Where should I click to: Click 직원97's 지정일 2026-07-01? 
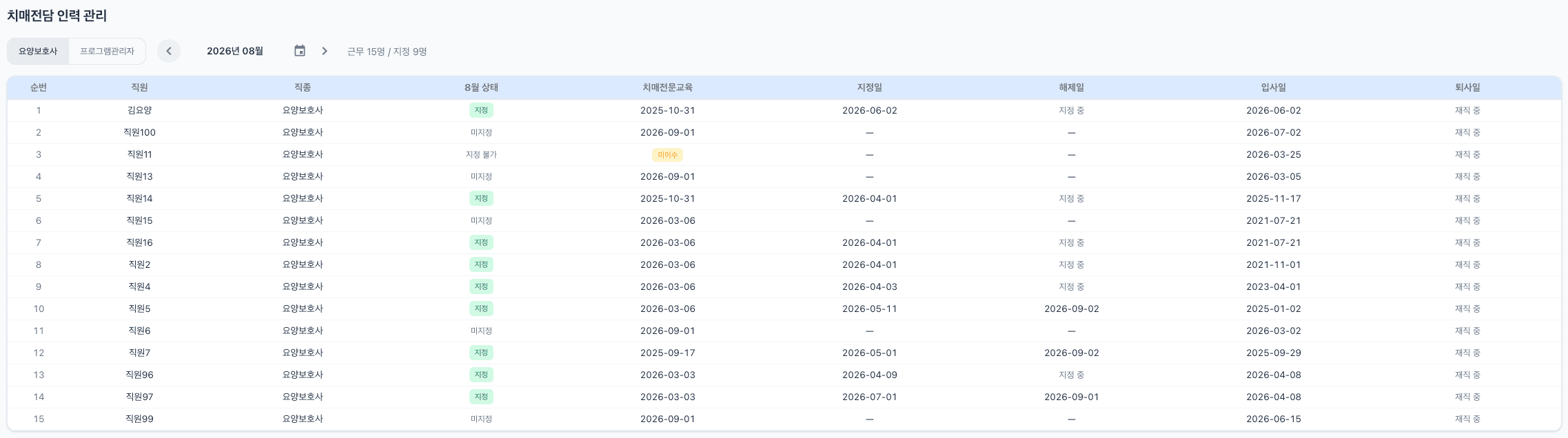tap(869, 397)
